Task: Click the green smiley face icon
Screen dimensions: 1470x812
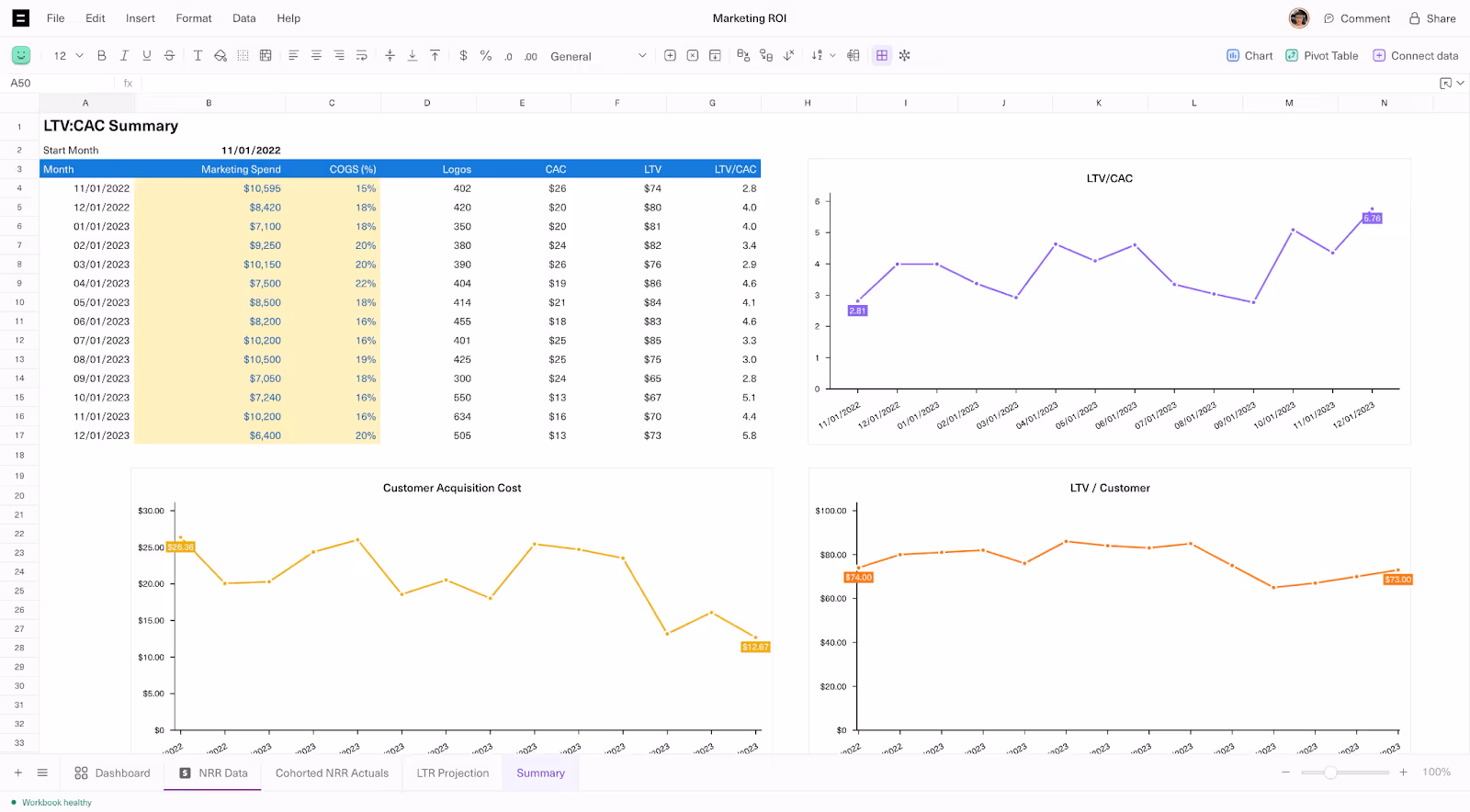Action: [x=21, y=56]
